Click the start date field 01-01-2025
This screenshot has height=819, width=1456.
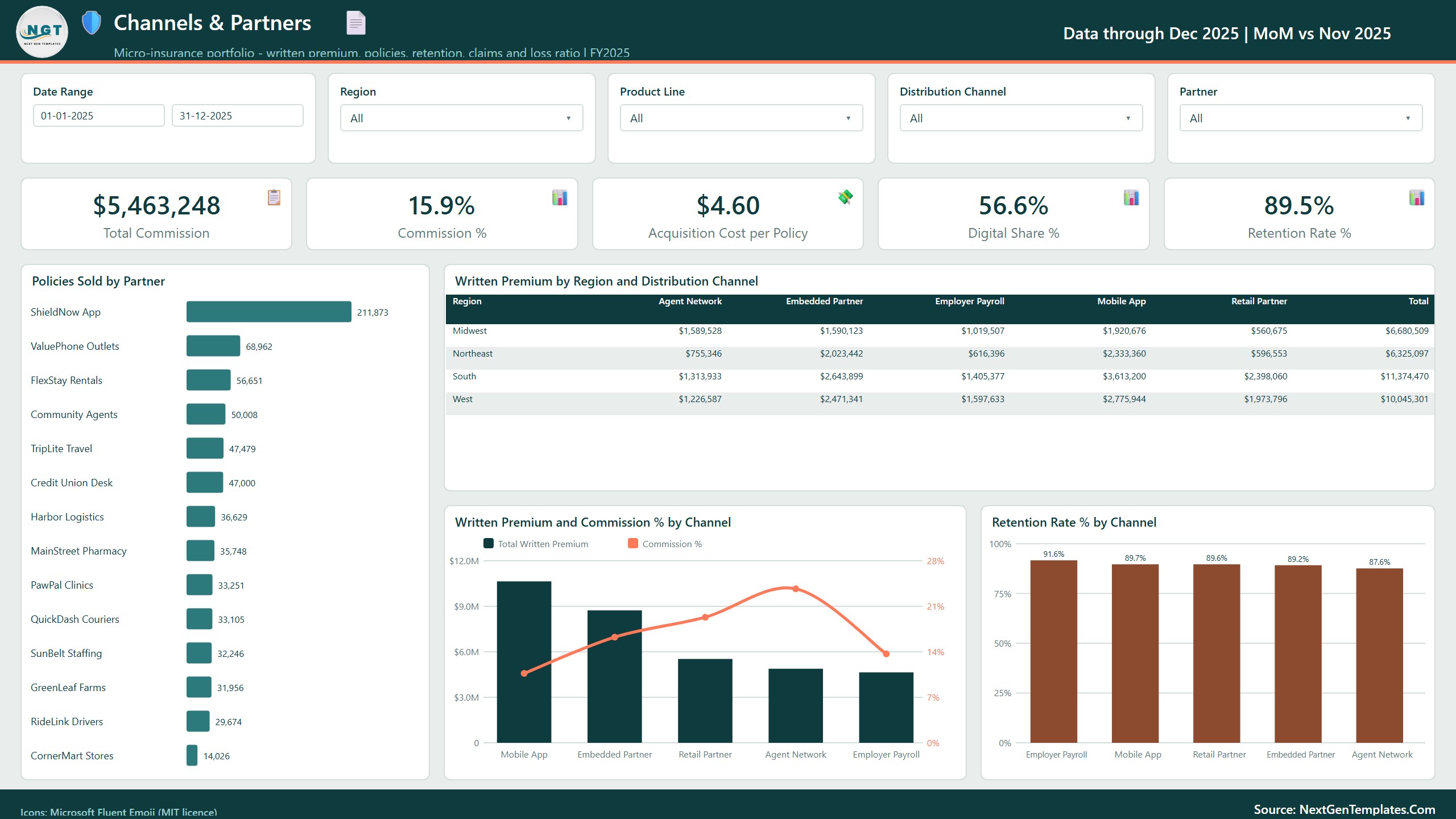(99, 115)
